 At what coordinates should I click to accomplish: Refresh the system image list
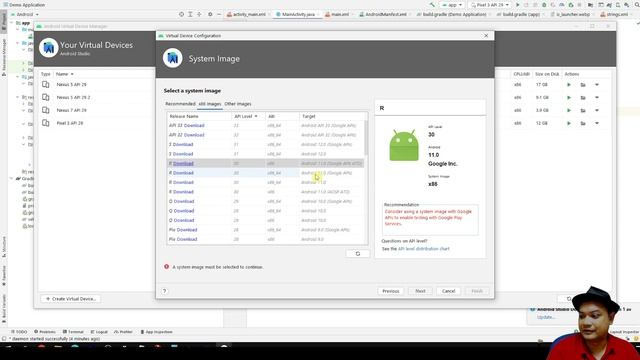point(358,254)
